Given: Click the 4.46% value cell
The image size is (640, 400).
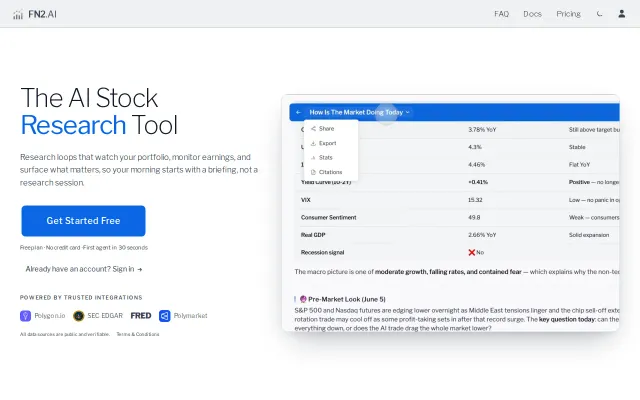Looking at the screenshot, I should click(476, 164).
